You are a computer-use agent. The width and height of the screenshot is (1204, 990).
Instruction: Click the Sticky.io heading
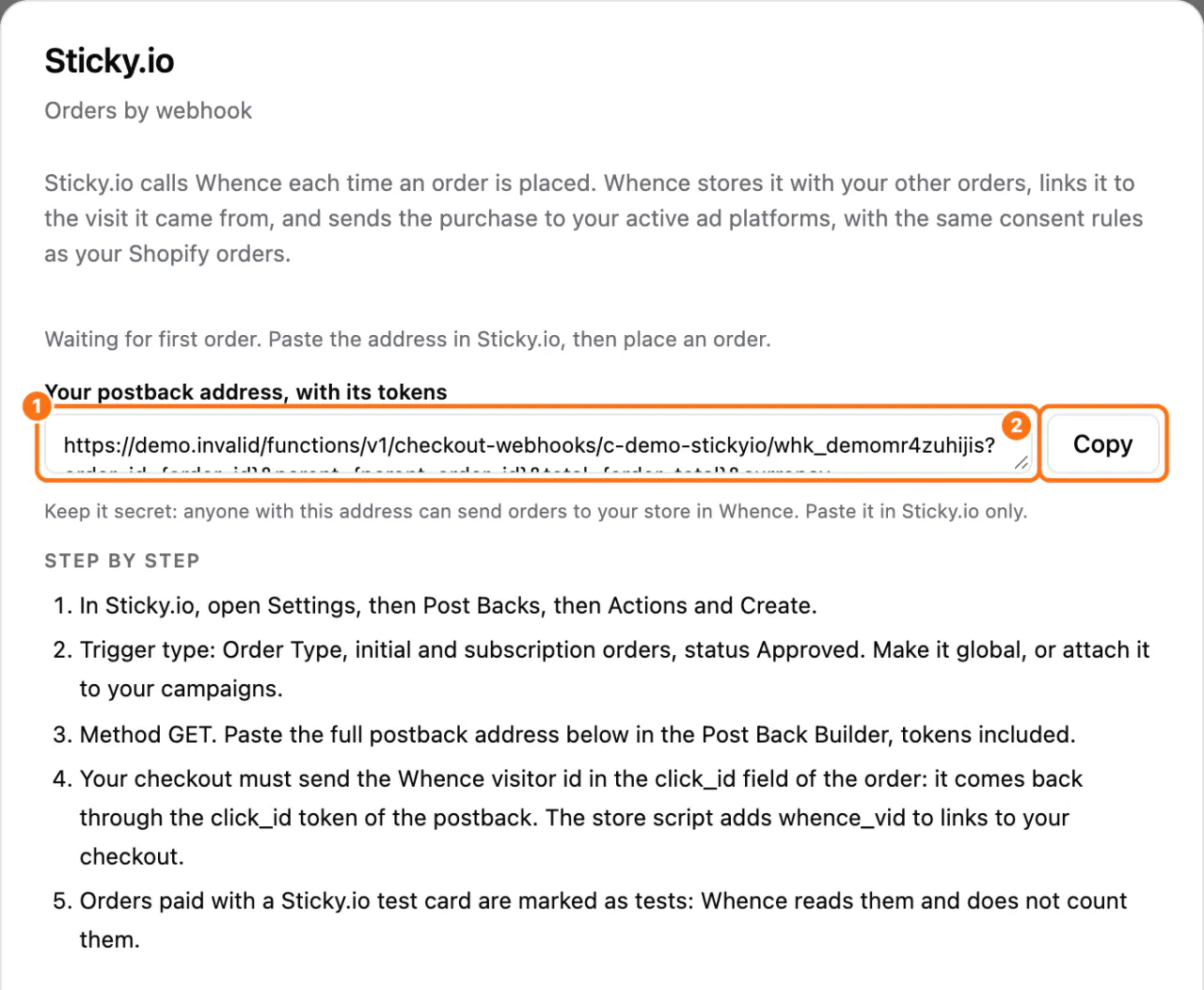[109, 61]
